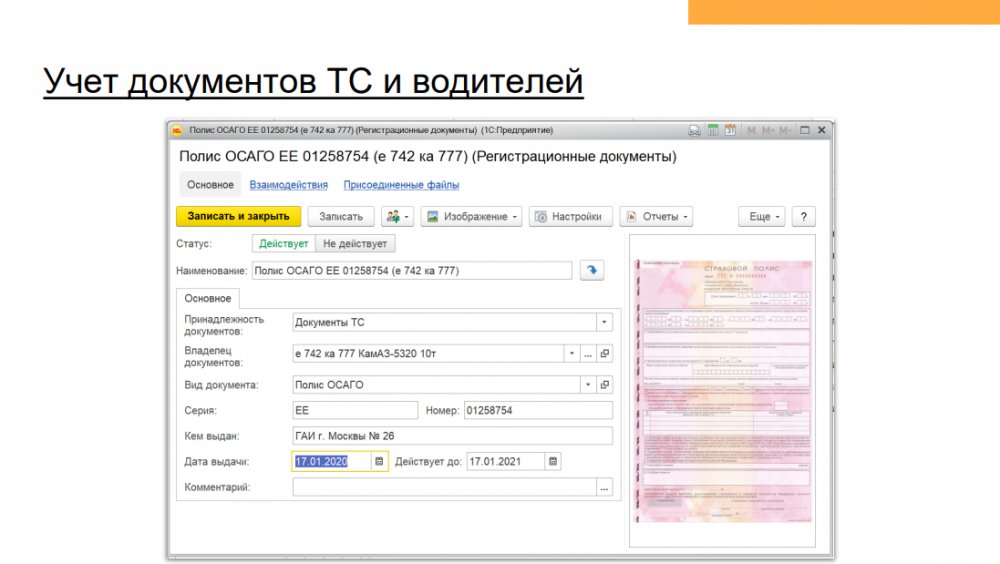Set status to Не действует
Screen dimensions: 1000x564
tap(355, 243)
